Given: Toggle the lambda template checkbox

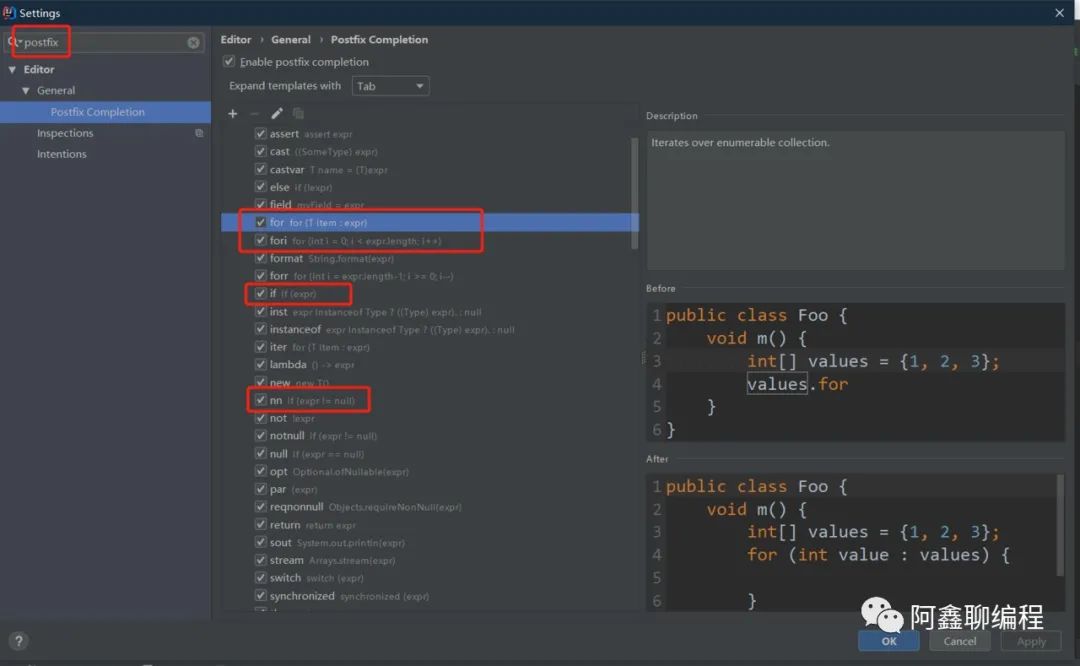Looking at the screenshot, I should click(x=260, y=364).
